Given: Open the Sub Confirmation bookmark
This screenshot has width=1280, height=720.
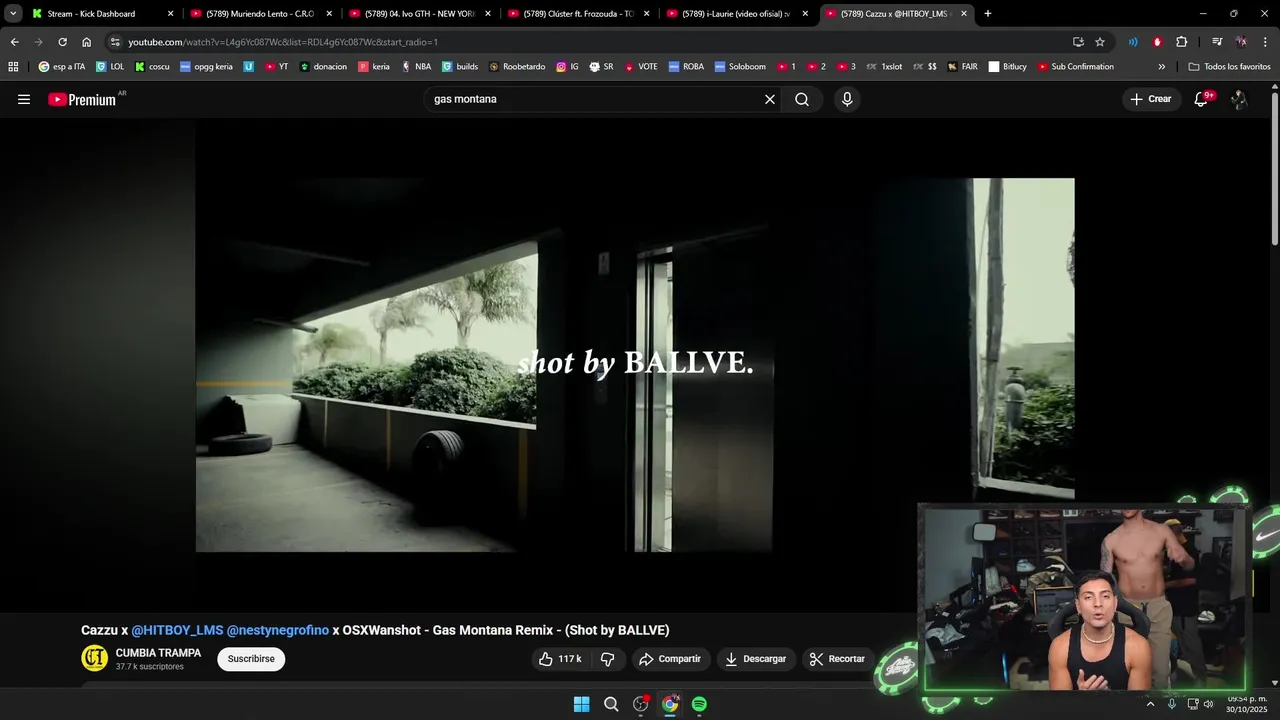Looking at the screenshot, I should 1076,67.
